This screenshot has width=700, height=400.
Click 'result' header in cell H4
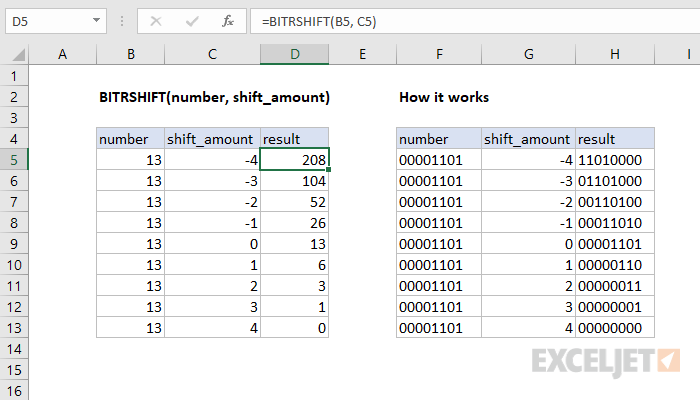[x=615, y=139]
